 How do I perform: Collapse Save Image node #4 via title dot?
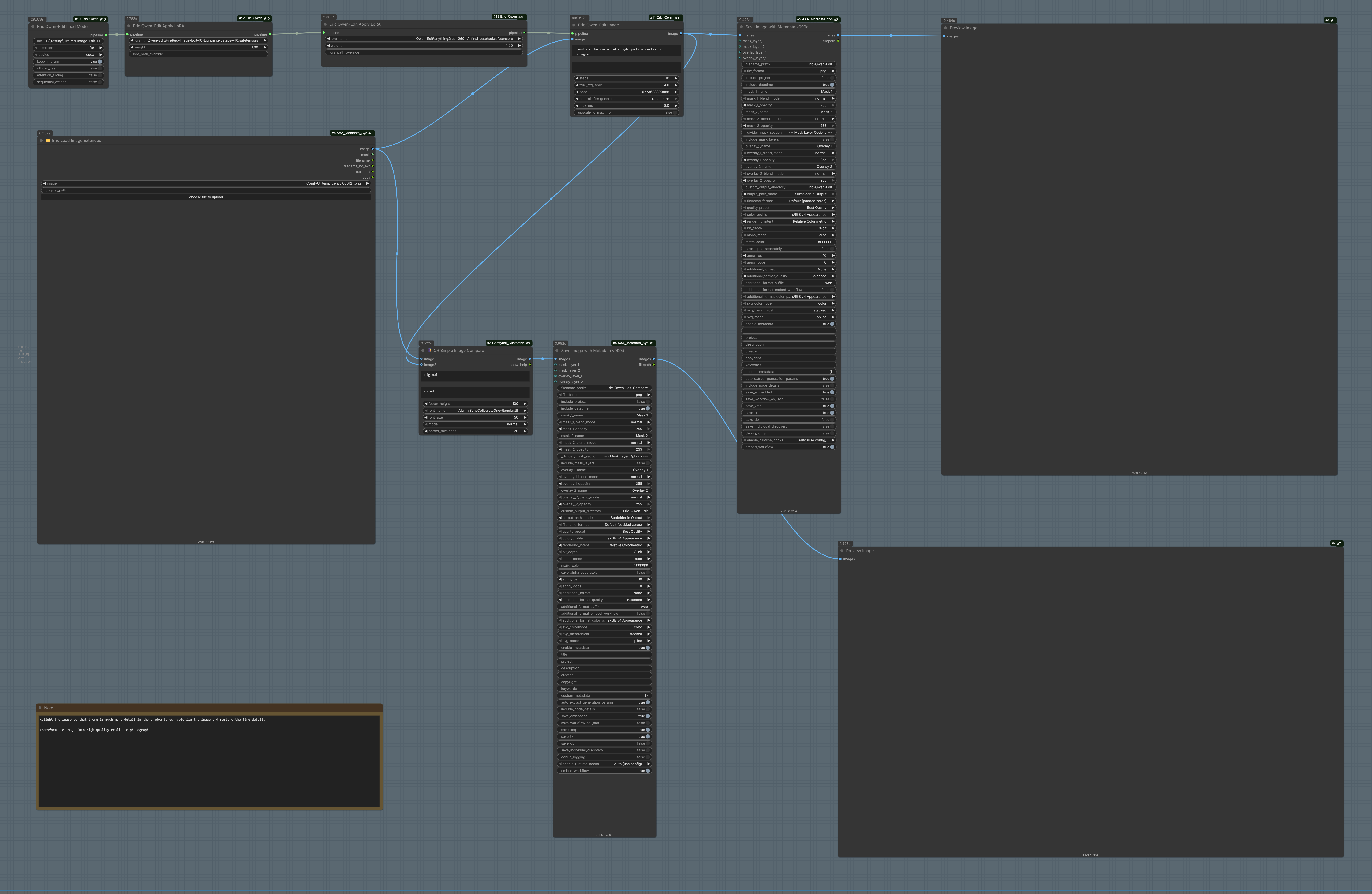click(557, 351)
